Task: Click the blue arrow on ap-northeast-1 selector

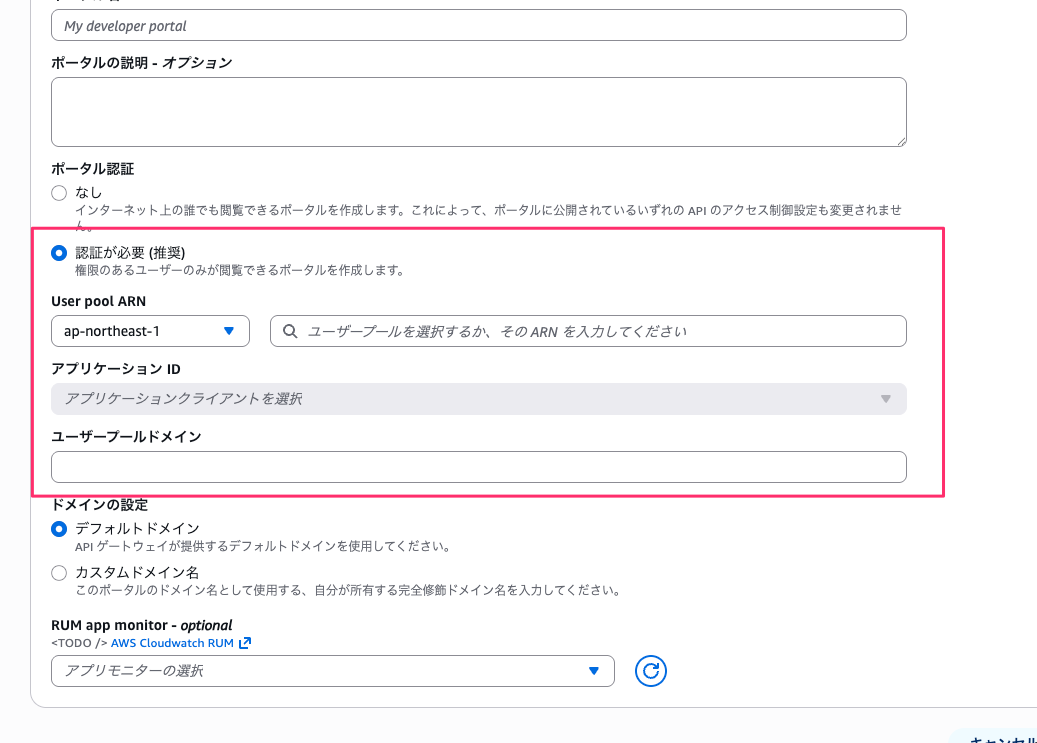Action: (x=229, y=331)
